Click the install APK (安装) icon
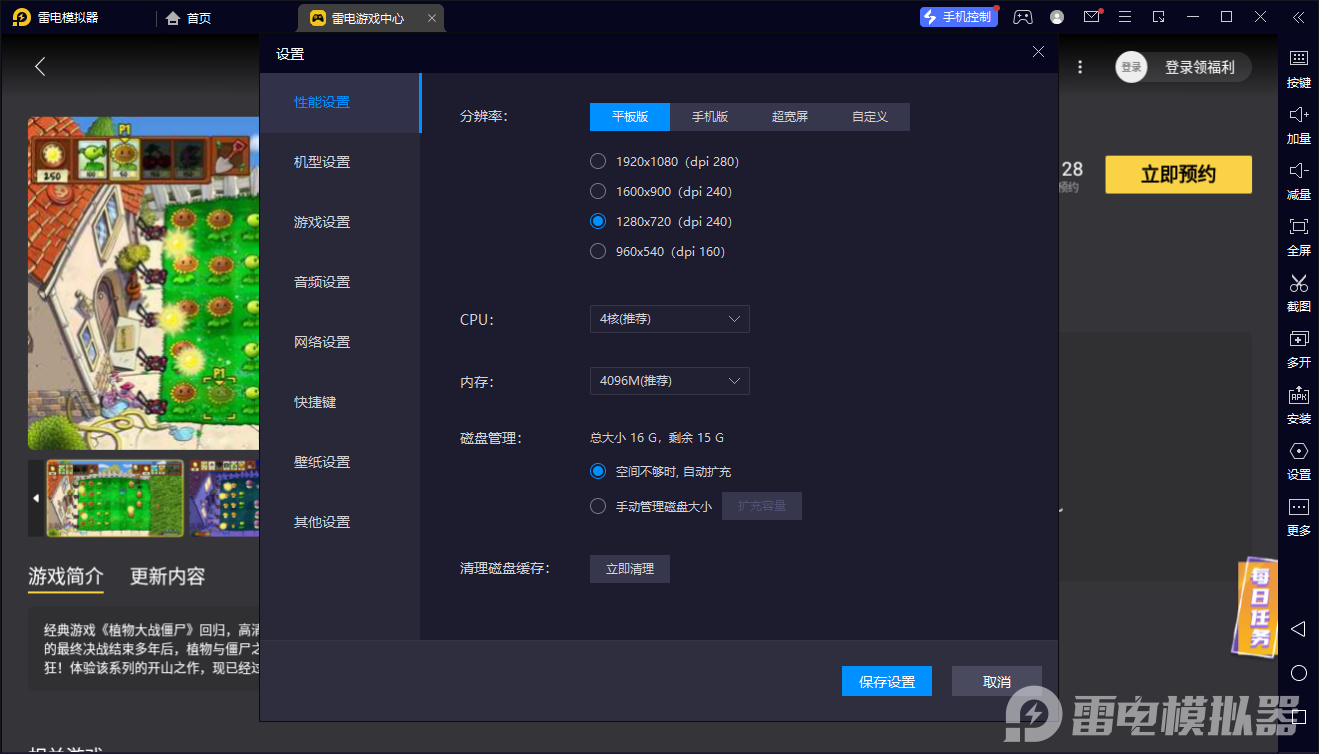The width and height of the screenshot is (1319, 754). (1298, 395)
